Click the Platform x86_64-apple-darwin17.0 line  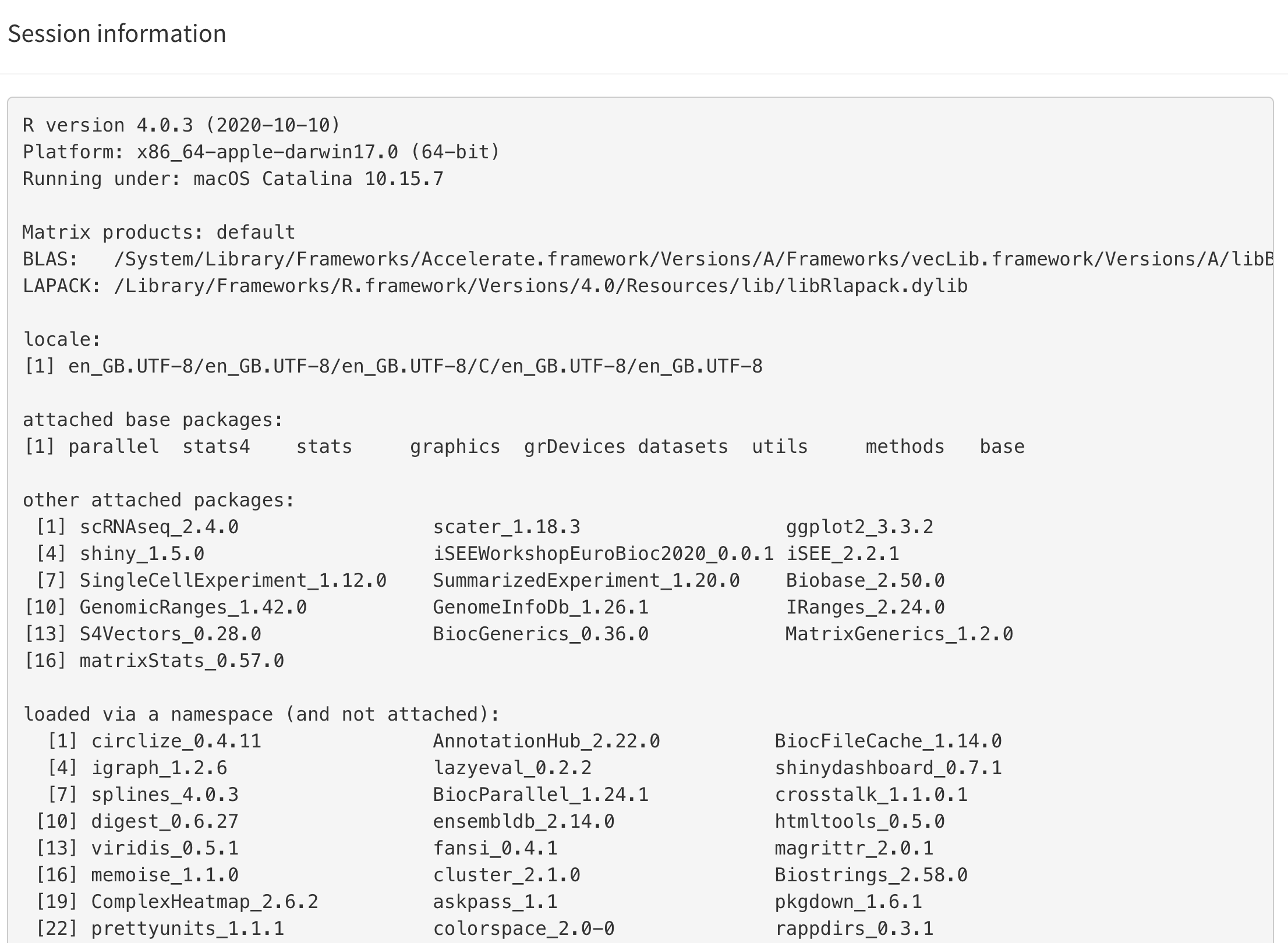(x=261, y=152)
